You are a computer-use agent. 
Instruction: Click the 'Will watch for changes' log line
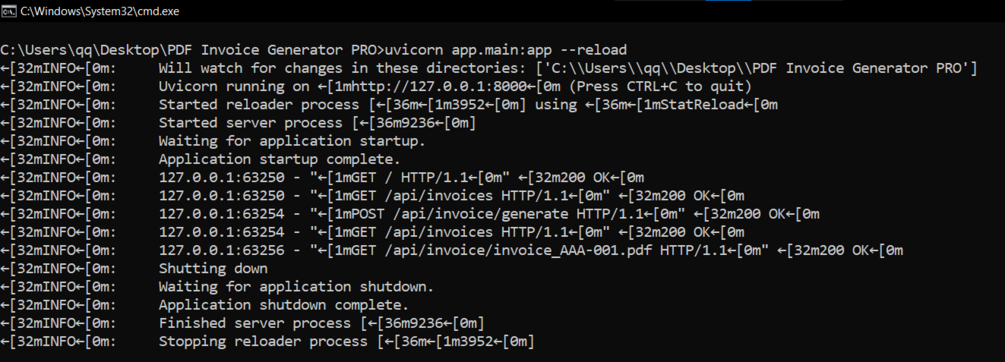488,69
